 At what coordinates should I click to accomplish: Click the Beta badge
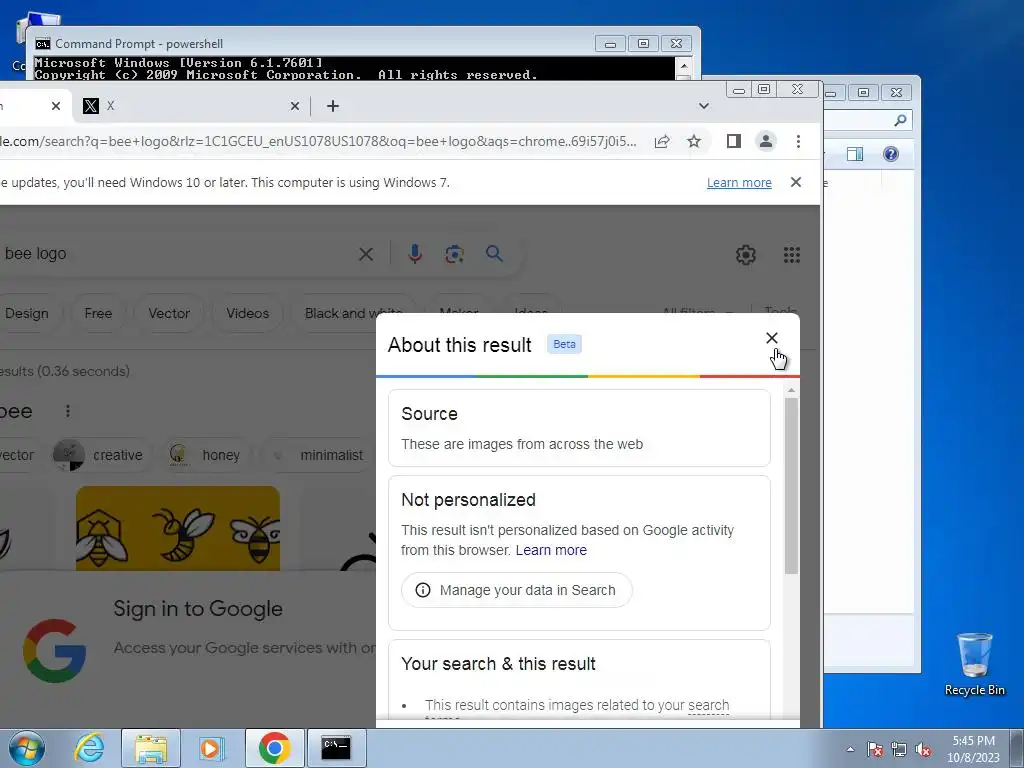[x=564, y=344]
